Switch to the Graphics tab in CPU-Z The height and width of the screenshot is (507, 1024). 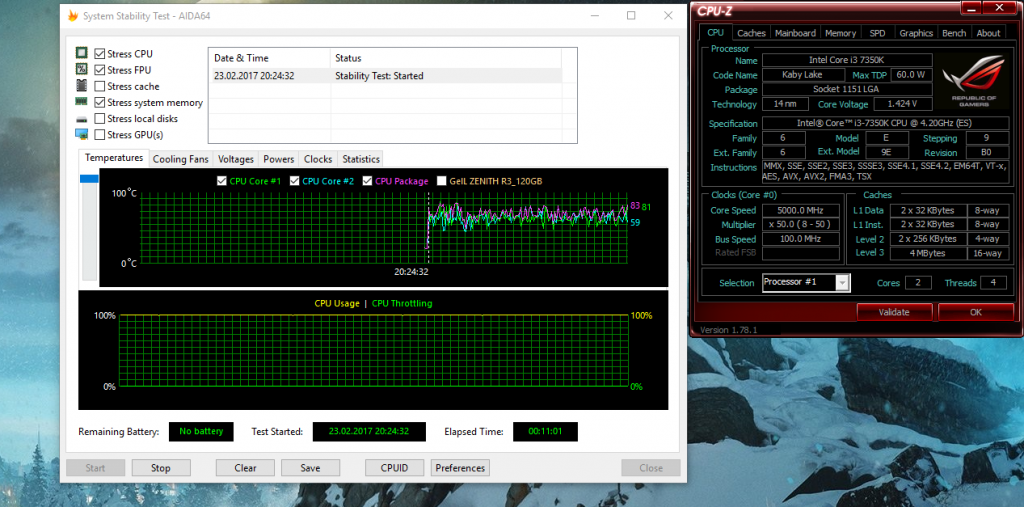(916, 33)
